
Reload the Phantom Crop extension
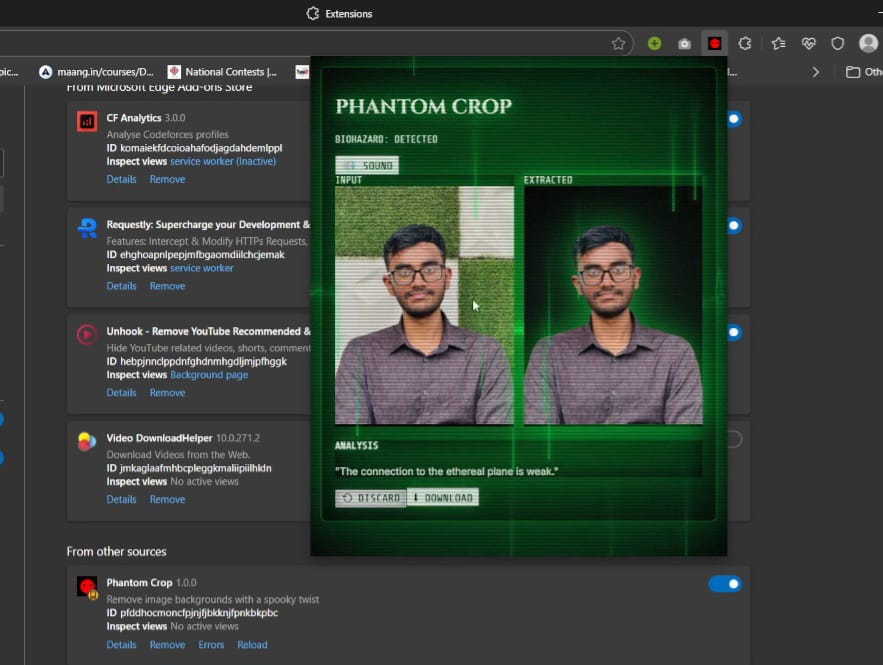tap(252, 645)
